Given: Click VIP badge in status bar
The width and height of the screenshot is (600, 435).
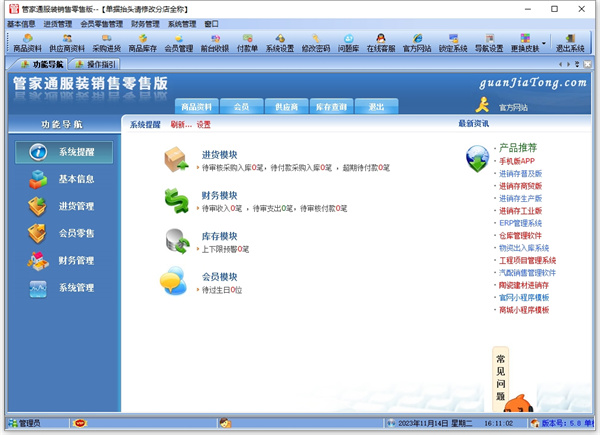Looking at the screenshot, I should click(x=80, y=423).
